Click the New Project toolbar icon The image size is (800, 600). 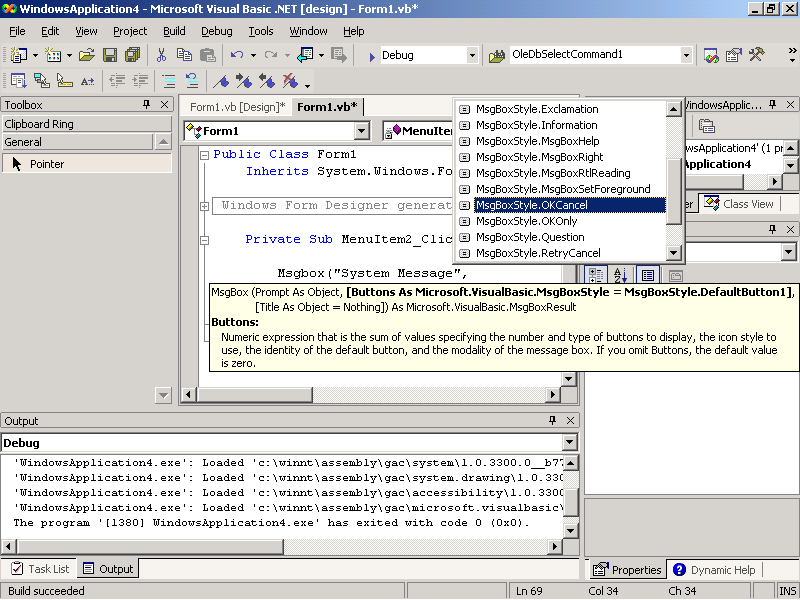pyautogui.click(x=19, y=55)
